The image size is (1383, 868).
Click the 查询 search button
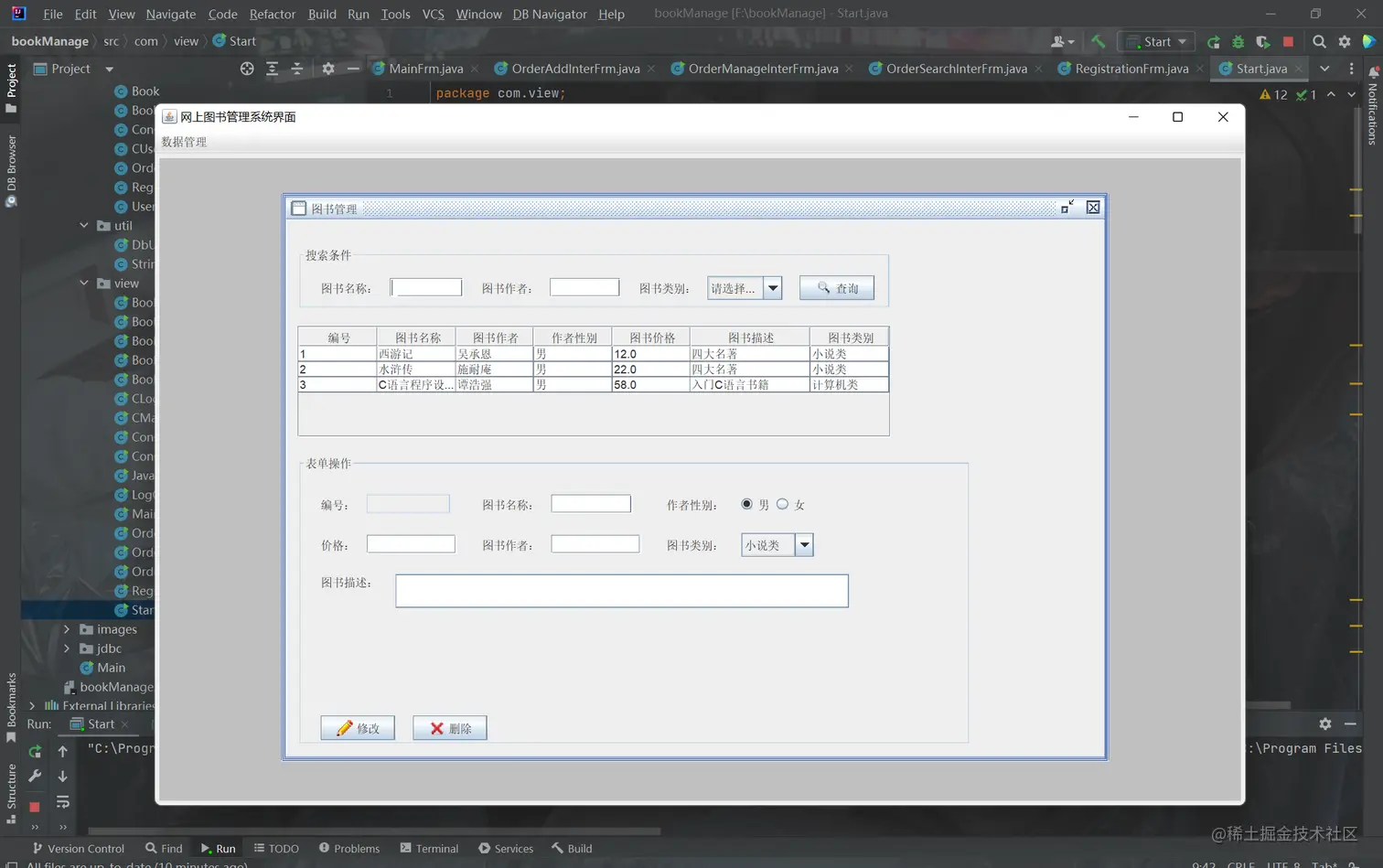[x=837, y=288]
